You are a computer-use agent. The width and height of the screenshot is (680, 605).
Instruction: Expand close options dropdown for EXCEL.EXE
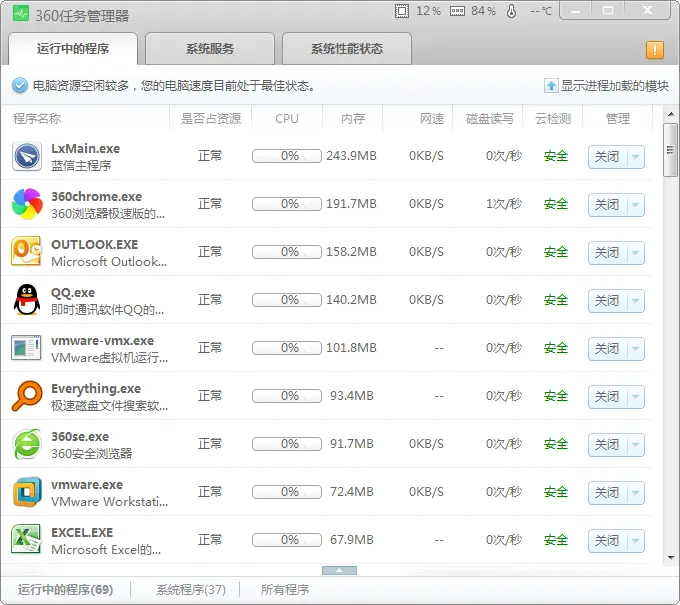(636, 541)
